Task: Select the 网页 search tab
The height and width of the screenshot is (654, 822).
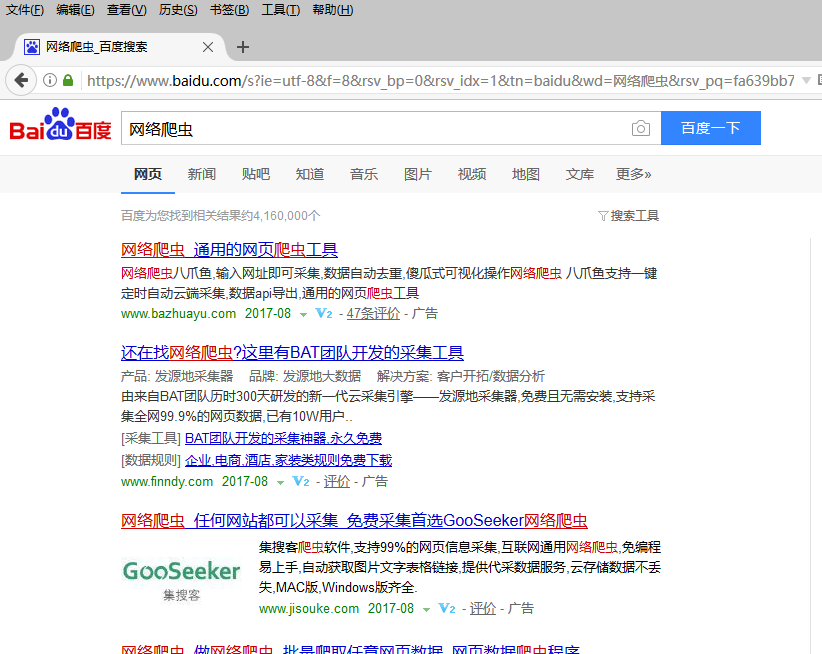Action: coord(148,174)
